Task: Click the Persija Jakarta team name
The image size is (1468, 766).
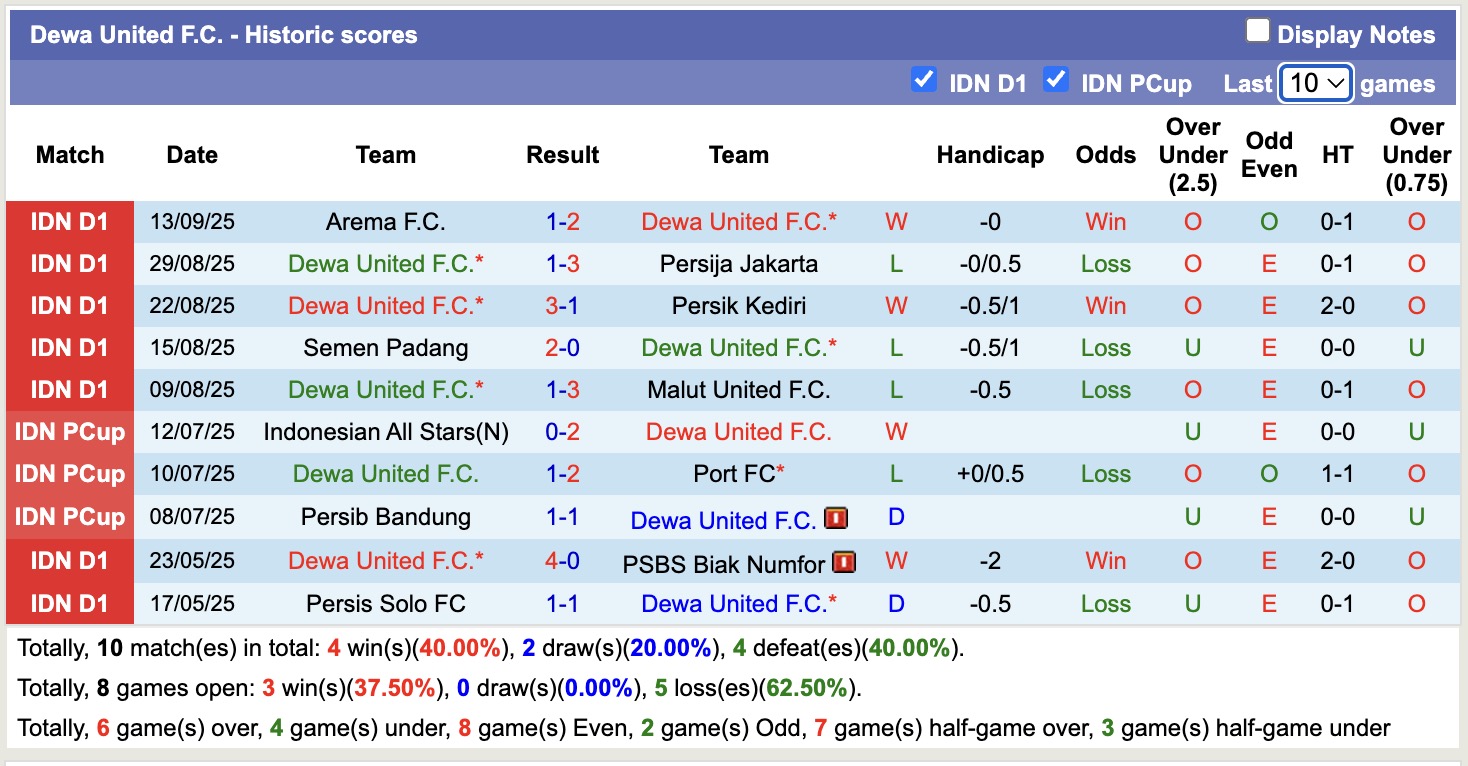Action: 738,264
